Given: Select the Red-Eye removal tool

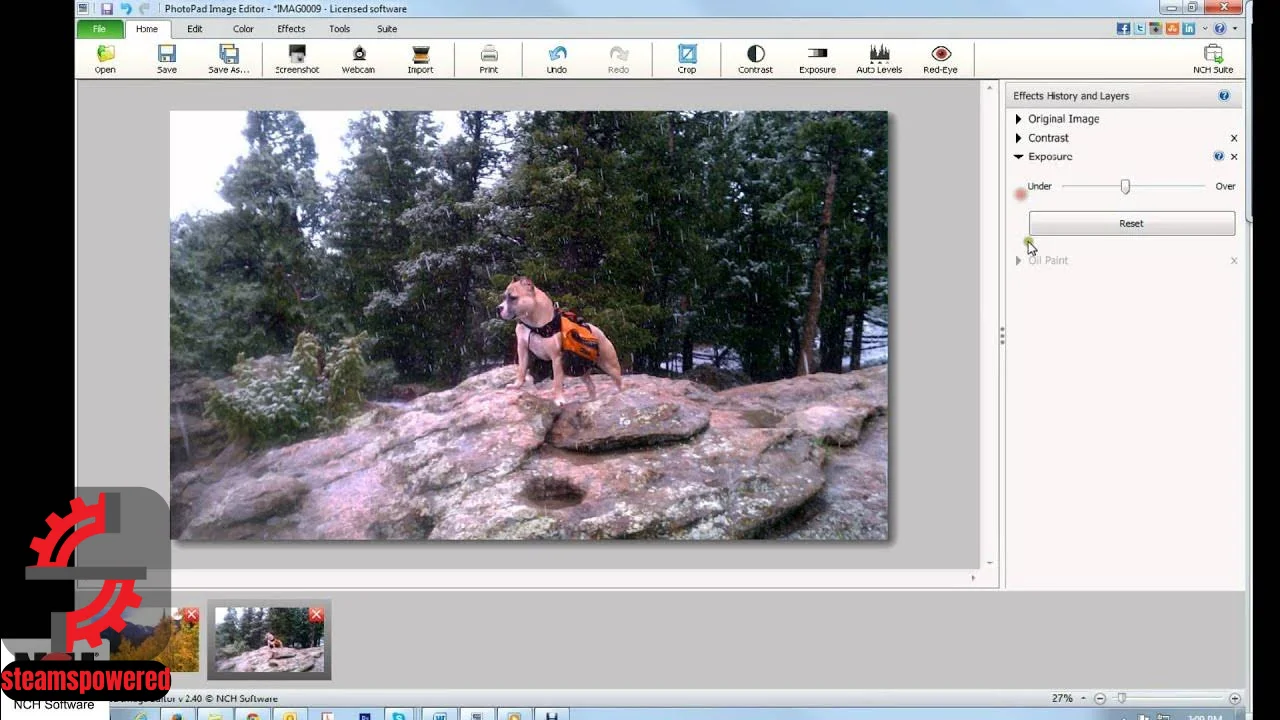Looking at the screenshot, I should pyautogui.click(x=940, y=60).
